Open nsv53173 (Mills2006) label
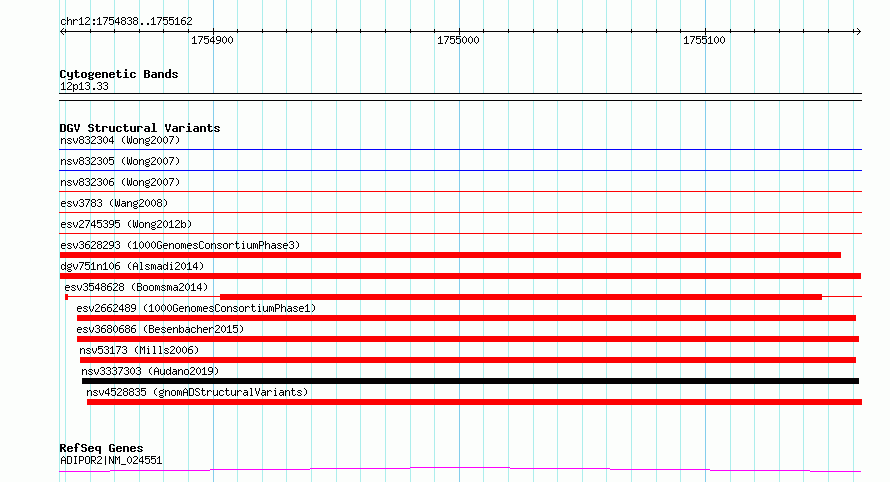Image resolution: width=890 pixels, height=482 pixels. click(x=139, y=350)
